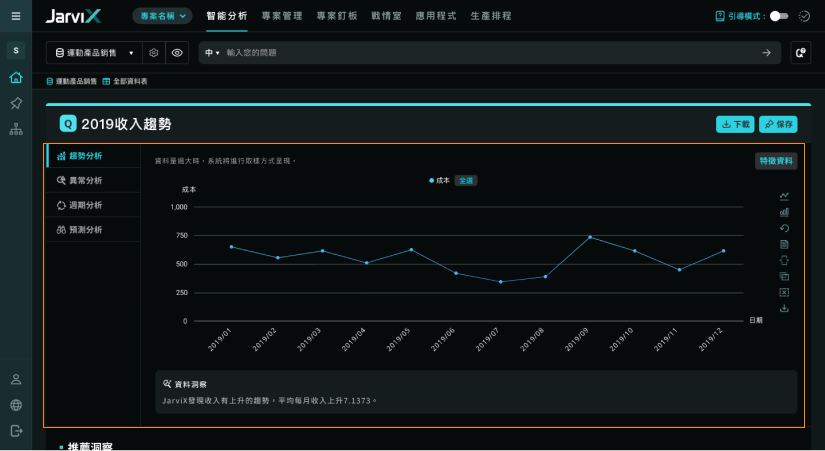Switch to 應用程式 tab
Image resolution: width=825 pixels, height=451 pixels.
[436, 16]
